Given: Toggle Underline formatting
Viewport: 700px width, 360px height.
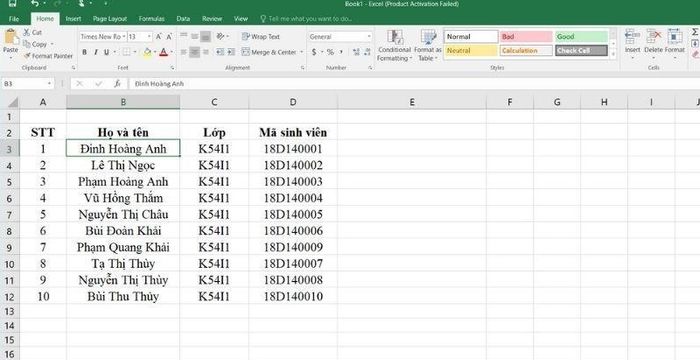Looking at the screenshot, I should pyautogui.click(x=106, y=52).
